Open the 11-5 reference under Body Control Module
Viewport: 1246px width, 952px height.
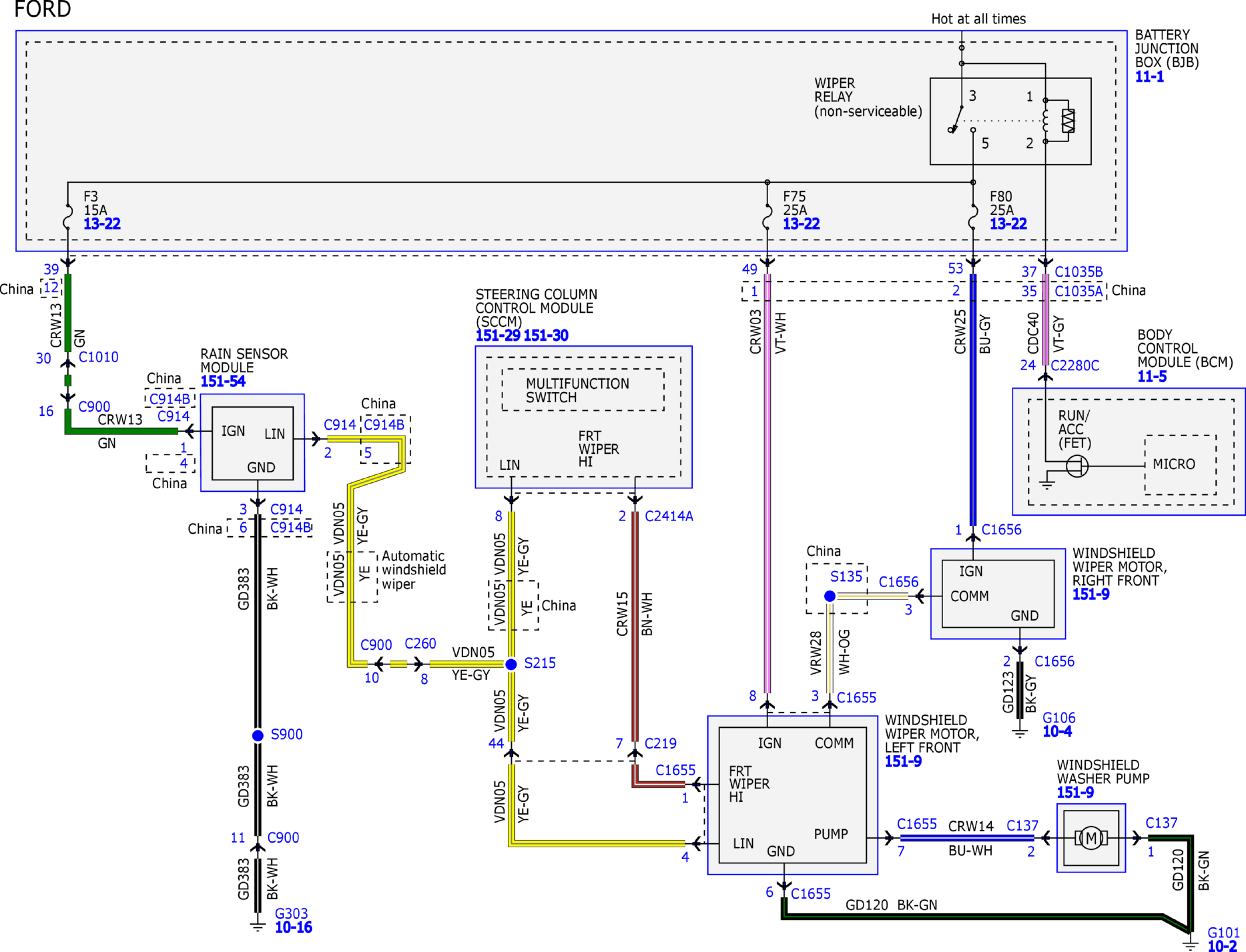click(x=1152, y=377)
